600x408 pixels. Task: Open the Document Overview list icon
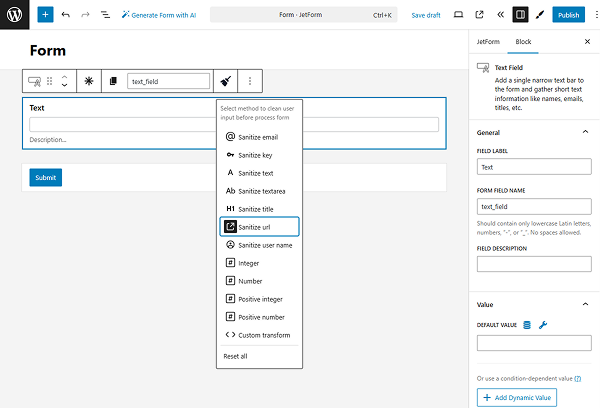click(x=105, y=15)
